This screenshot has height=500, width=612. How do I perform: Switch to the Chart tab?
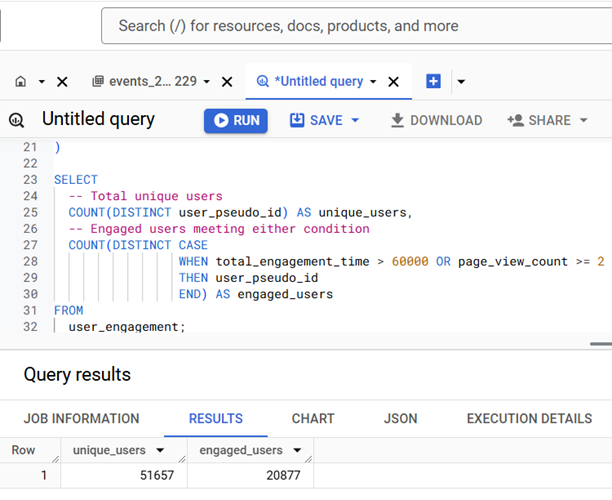[x=313, y=418]
